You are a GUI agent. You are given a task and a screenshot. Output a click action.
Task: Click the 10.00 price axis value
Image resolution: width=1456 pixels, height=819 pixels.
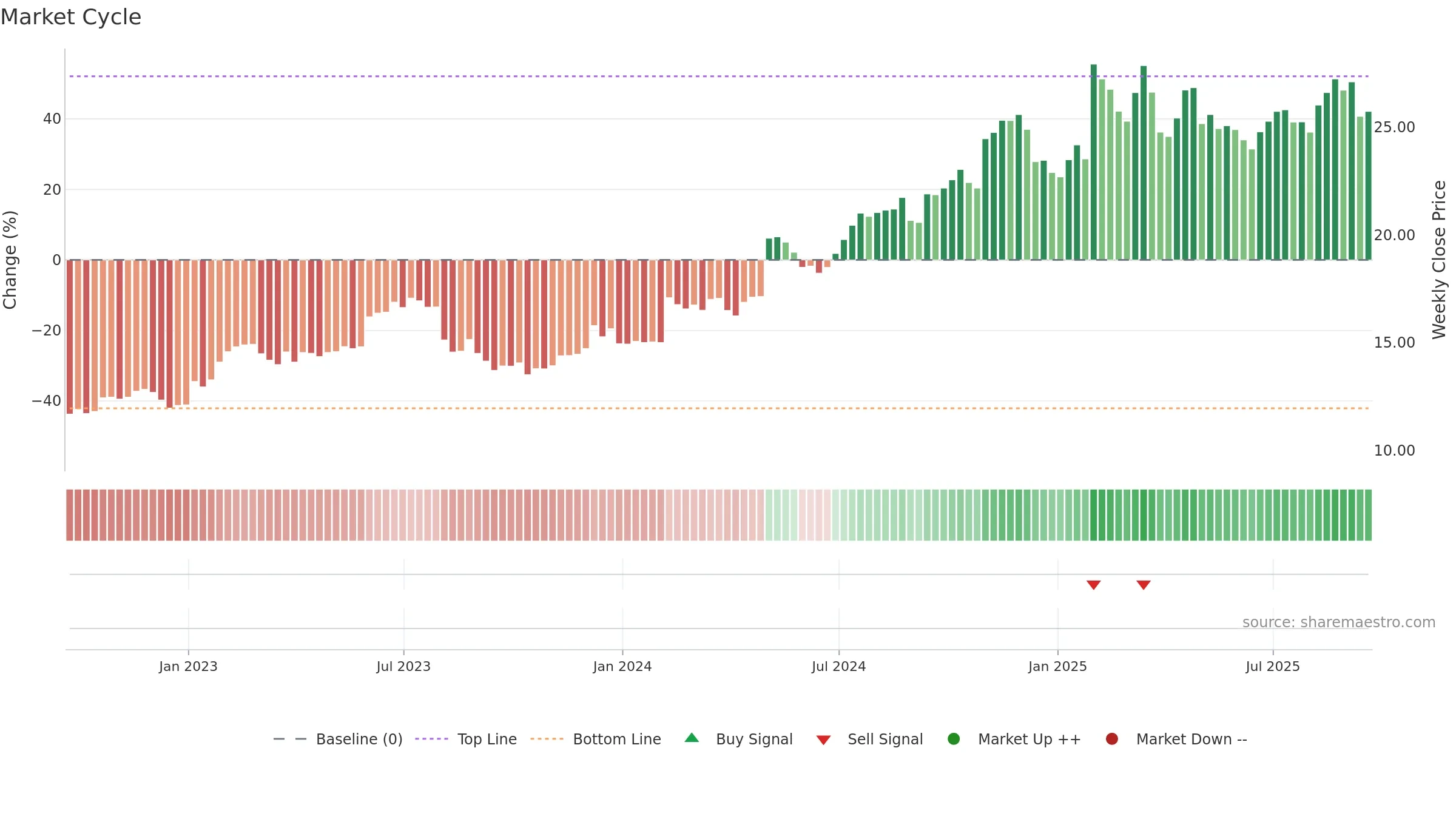coord(1394,450)
